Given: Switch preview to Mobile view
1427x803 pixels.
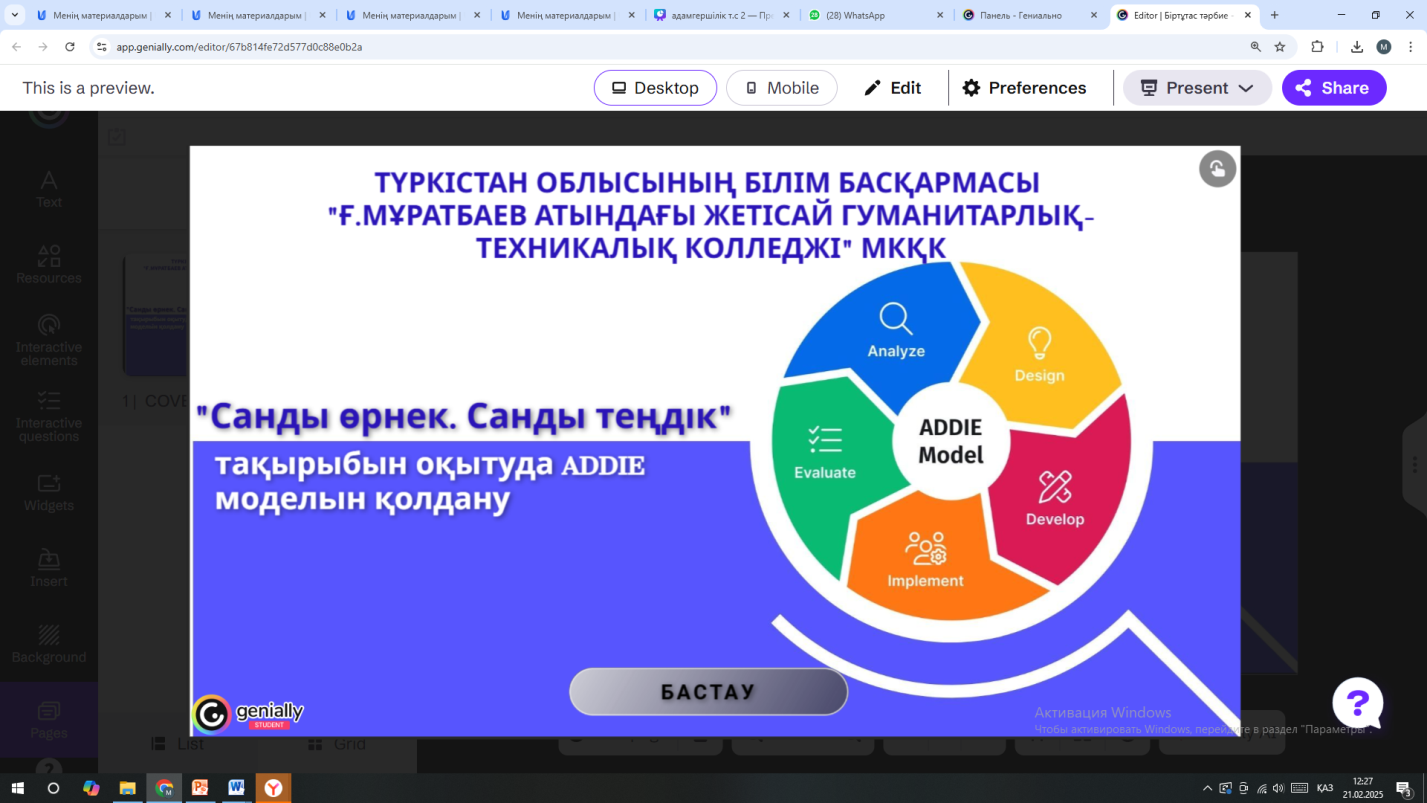Looking at the screenshot, I should click(781, 88).
